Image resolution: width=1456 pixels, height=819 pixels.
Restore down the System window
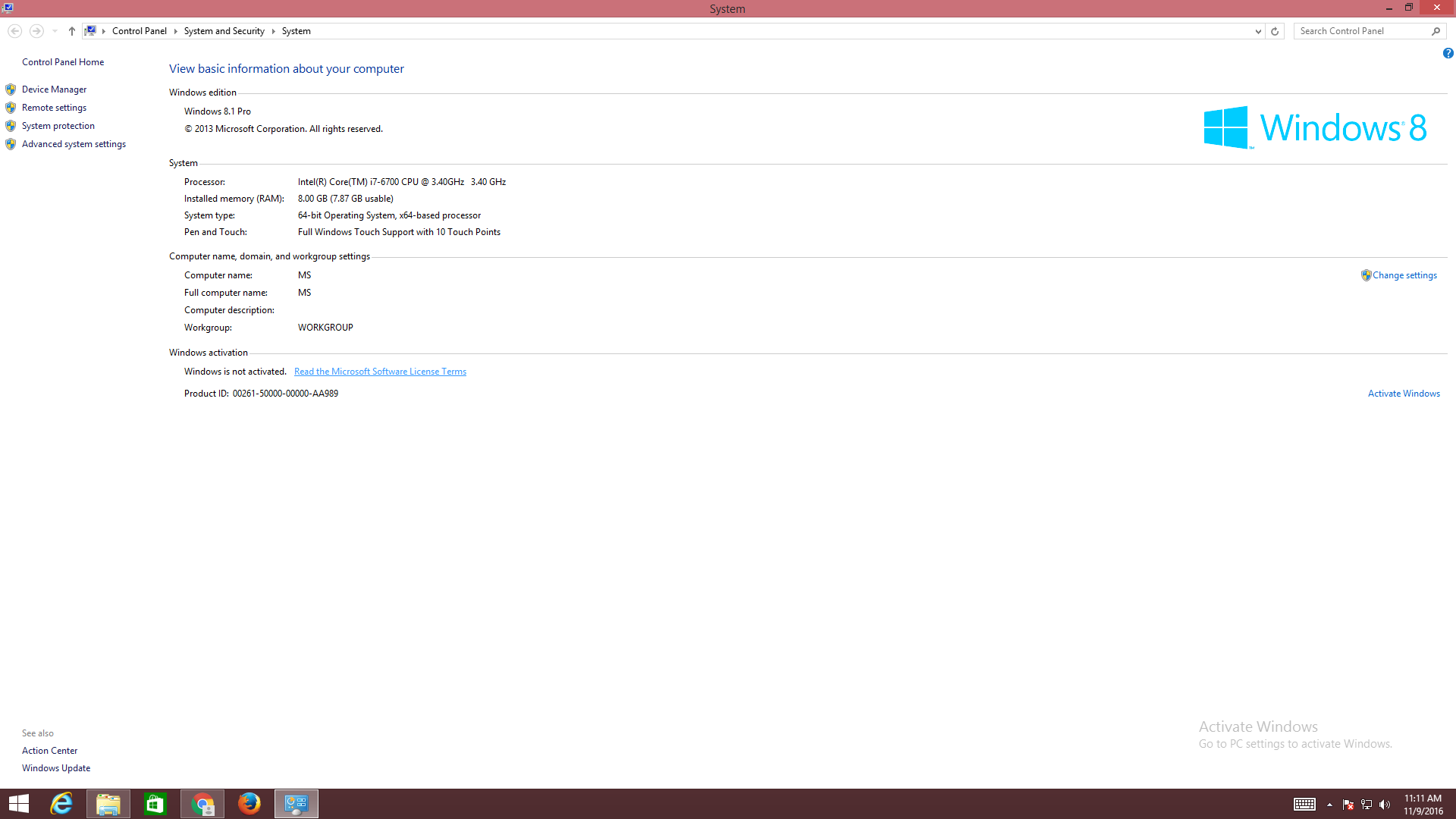(1409, 8)
